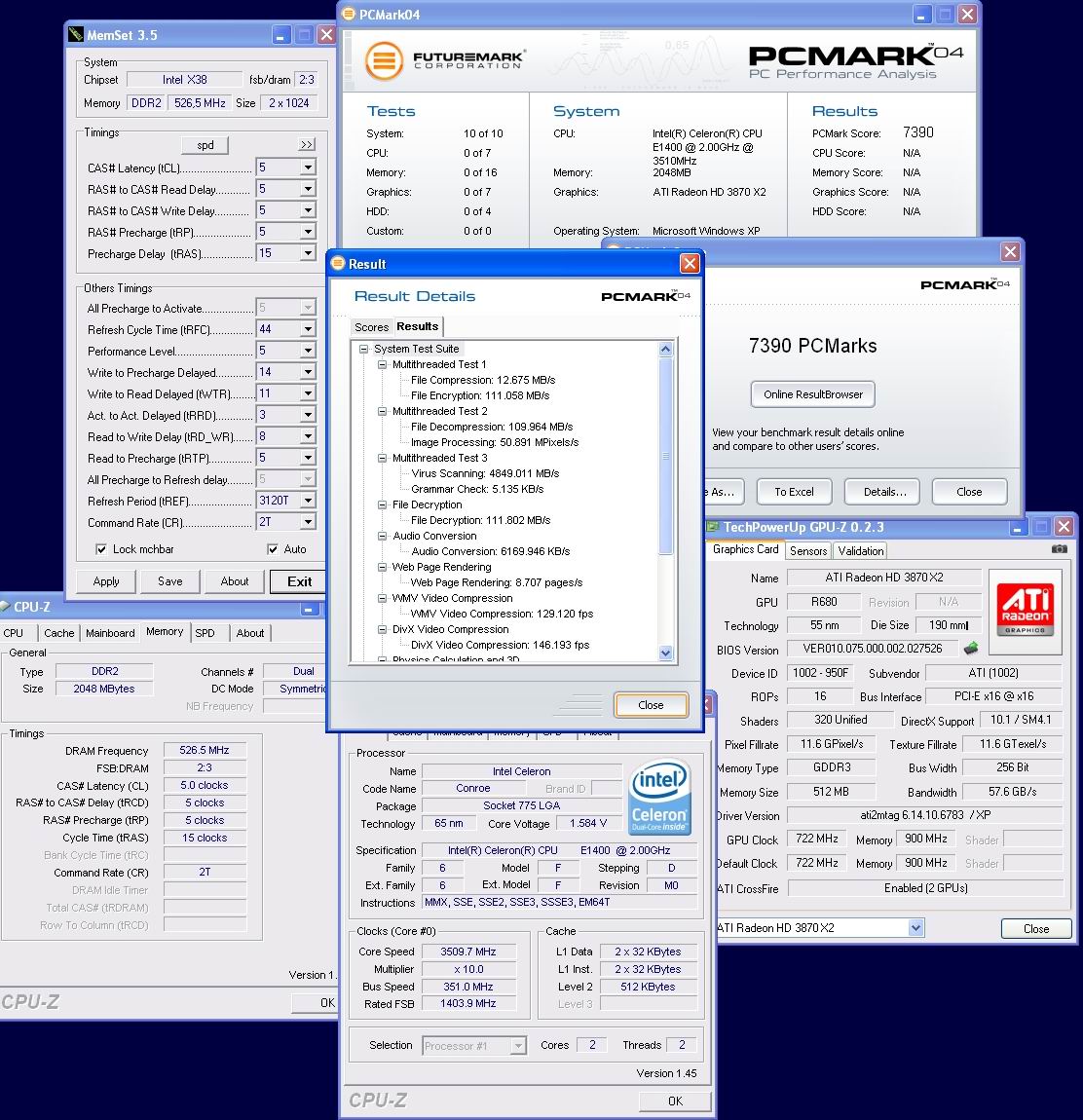Click OK in the CPU-Z processor window
Viewport: 1083px width, 1120px height.
675,1101
